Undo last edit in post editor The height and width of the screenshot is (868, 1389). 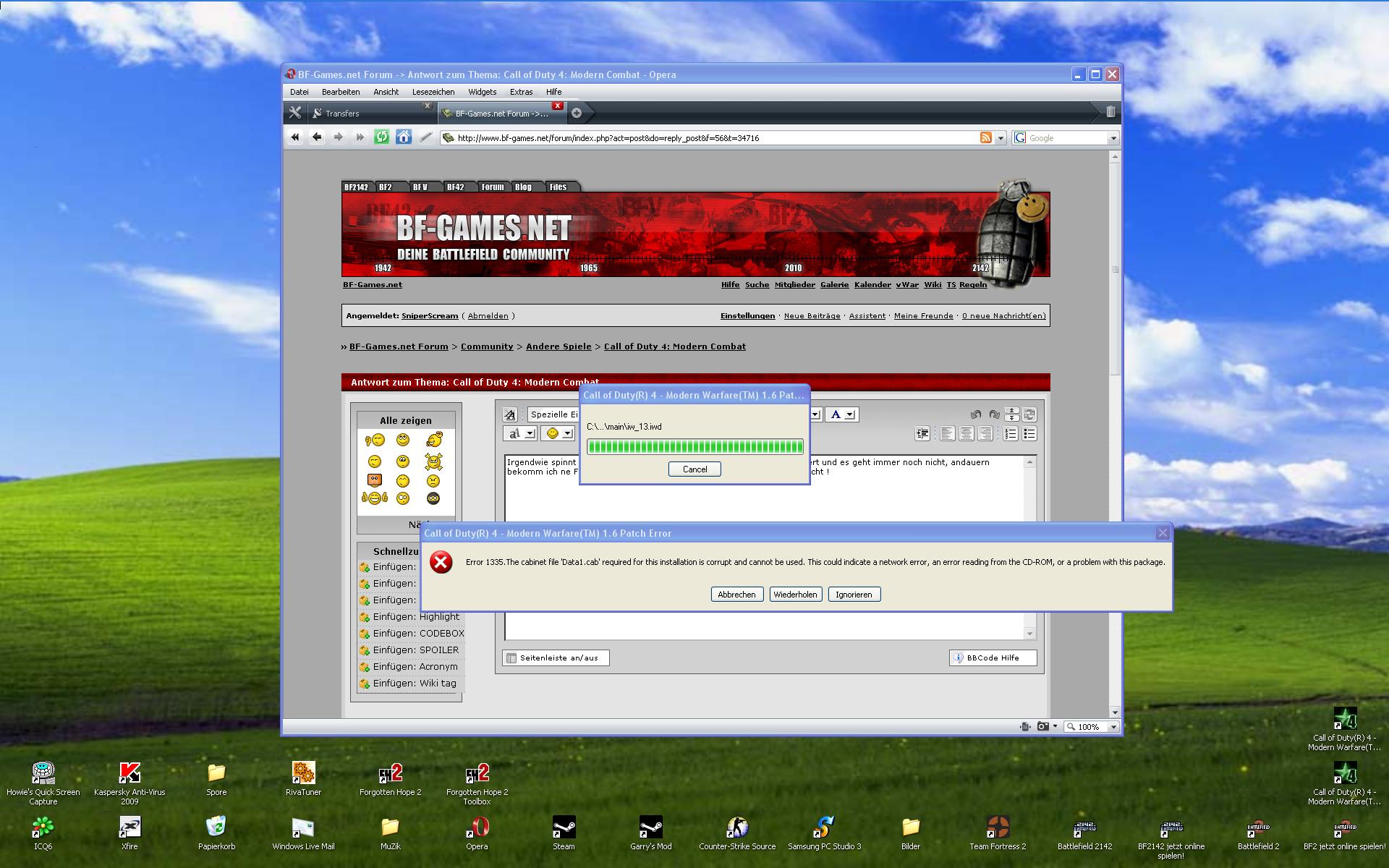(976, 414)
